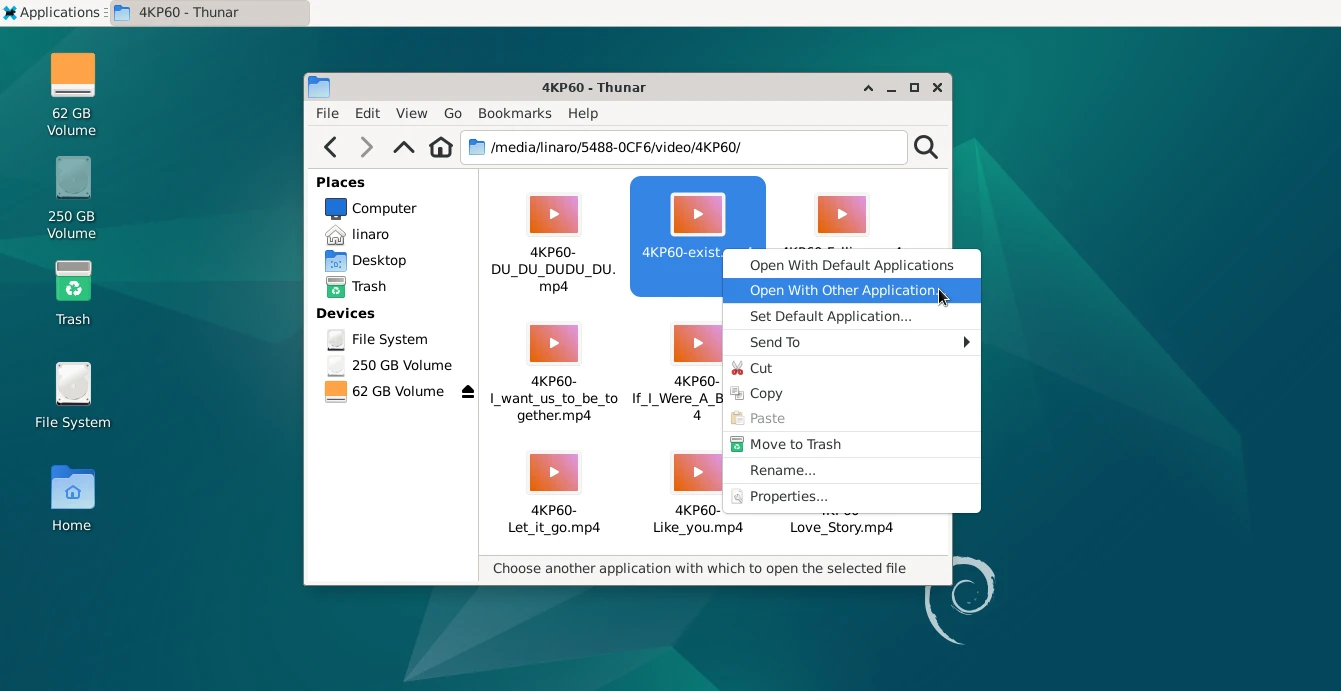This screenshot has width=1341, height=691.
Task: Click the search magnifier icon
Action: (x=926, y=147)
